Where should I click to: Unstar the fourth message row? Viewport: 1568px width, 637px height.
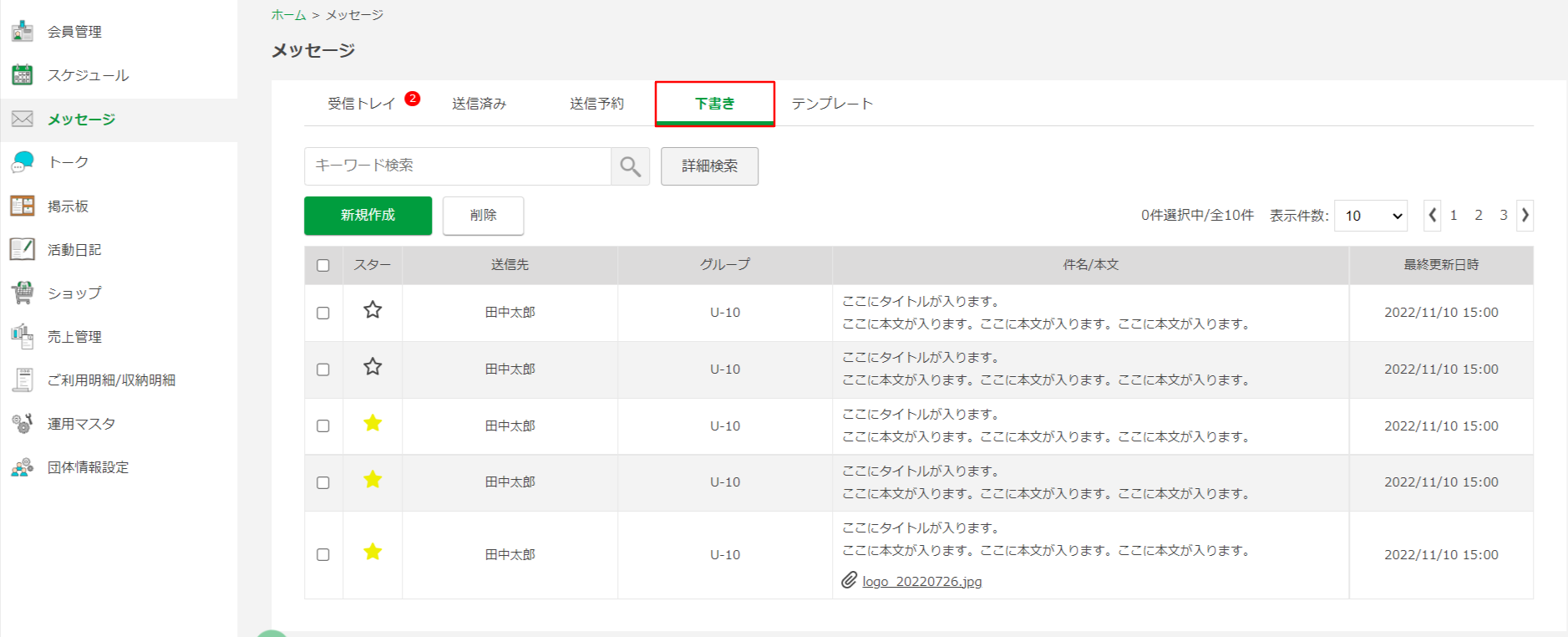pyautogui.click(x=373, y=479)
